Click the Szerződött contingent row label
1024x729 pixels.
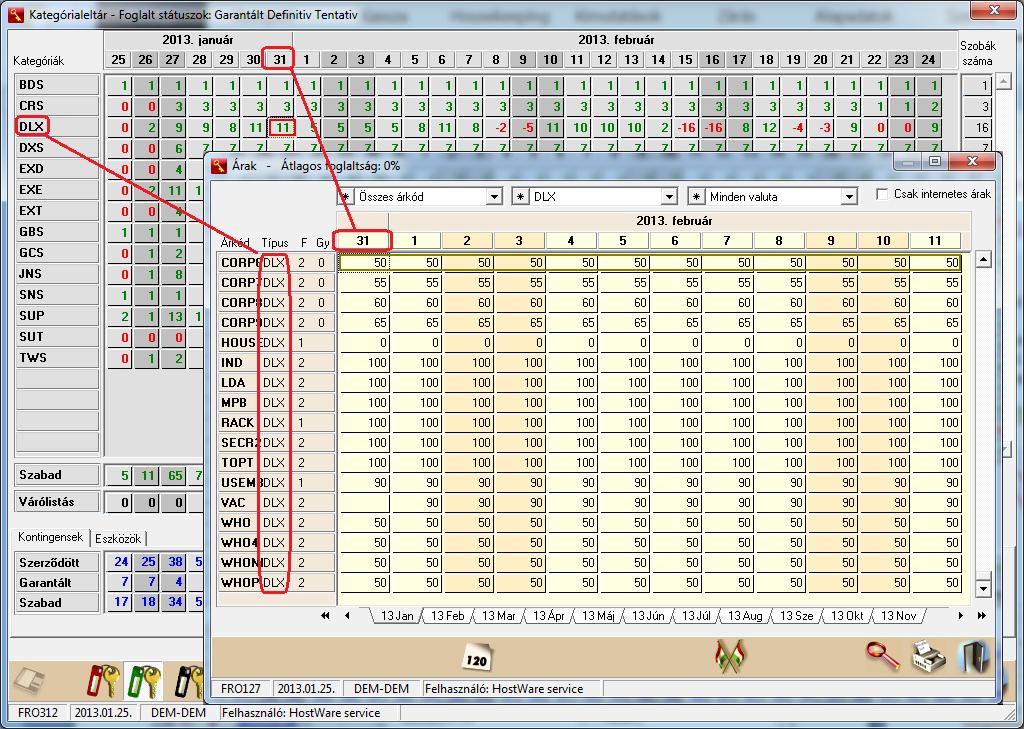point(57,562)
